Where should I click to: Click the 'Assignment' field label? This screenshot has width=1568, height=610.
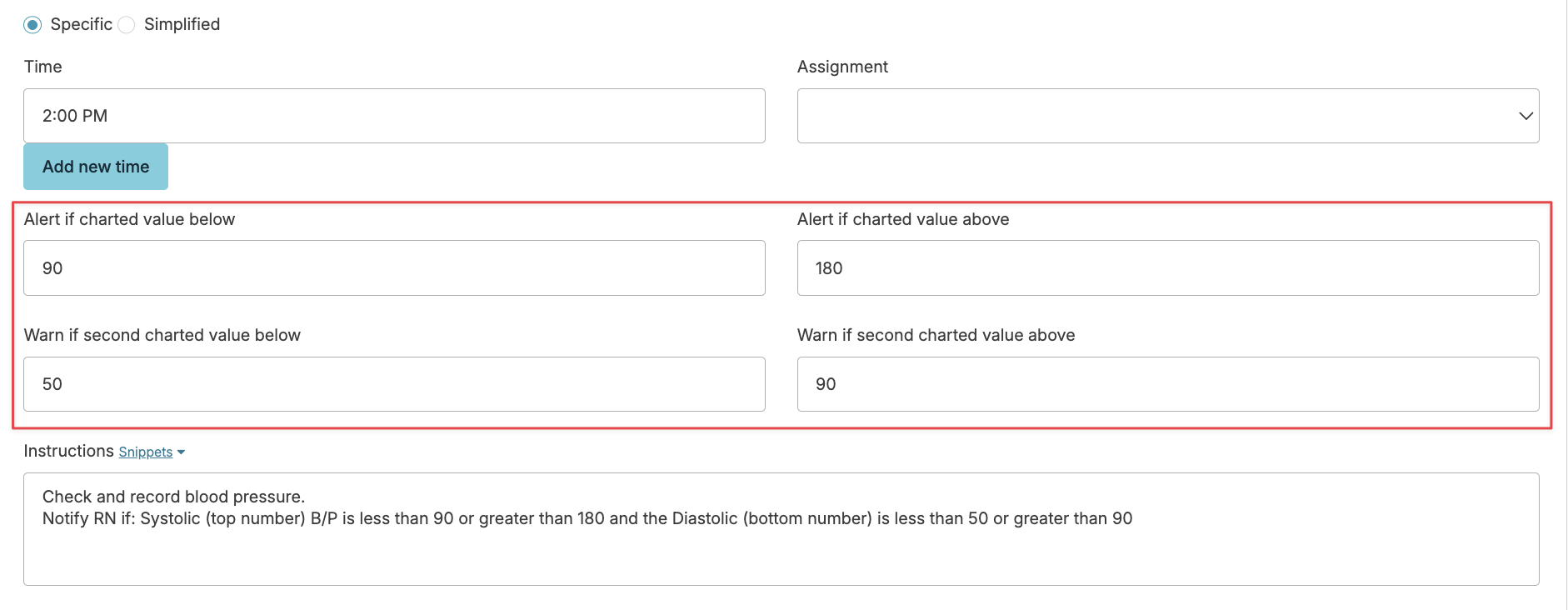point(842,67)
